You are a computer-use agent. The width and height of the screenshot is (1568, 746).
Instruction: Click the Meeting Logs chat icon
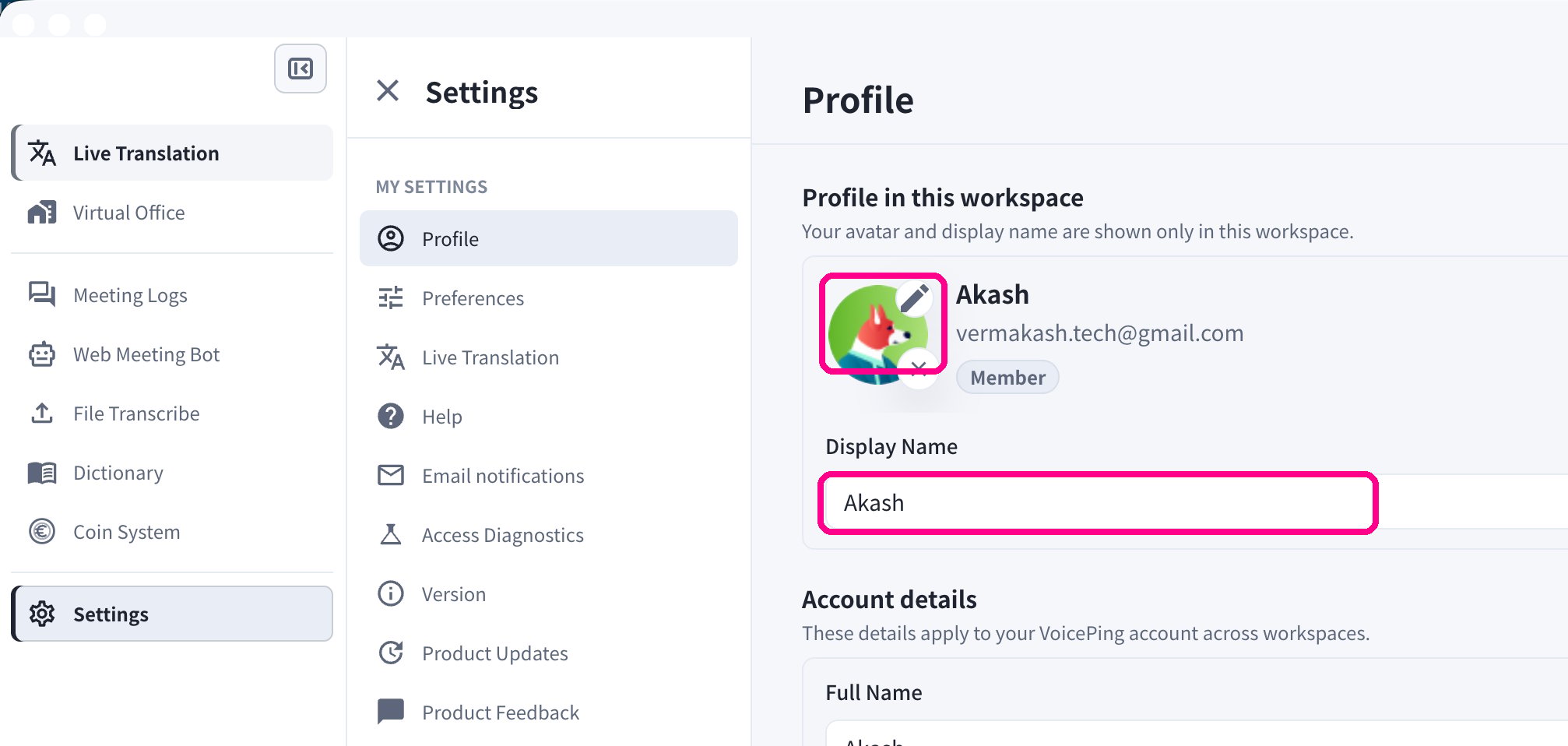tap(42, 295)
